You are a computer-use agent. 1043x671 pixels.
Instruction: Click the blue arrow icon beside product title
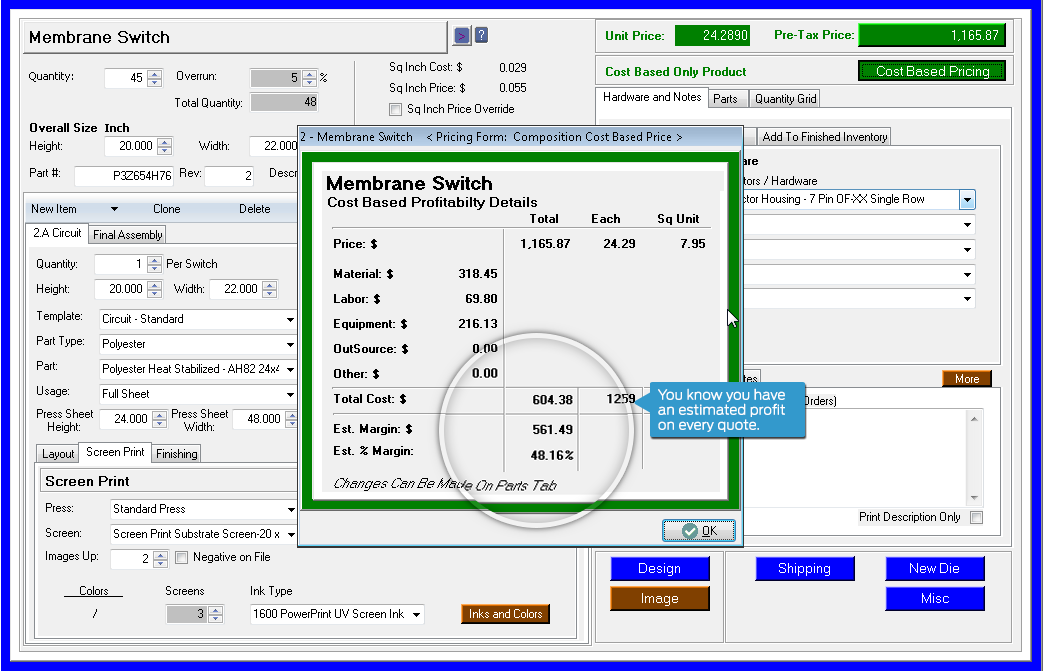tap(461, 36)
